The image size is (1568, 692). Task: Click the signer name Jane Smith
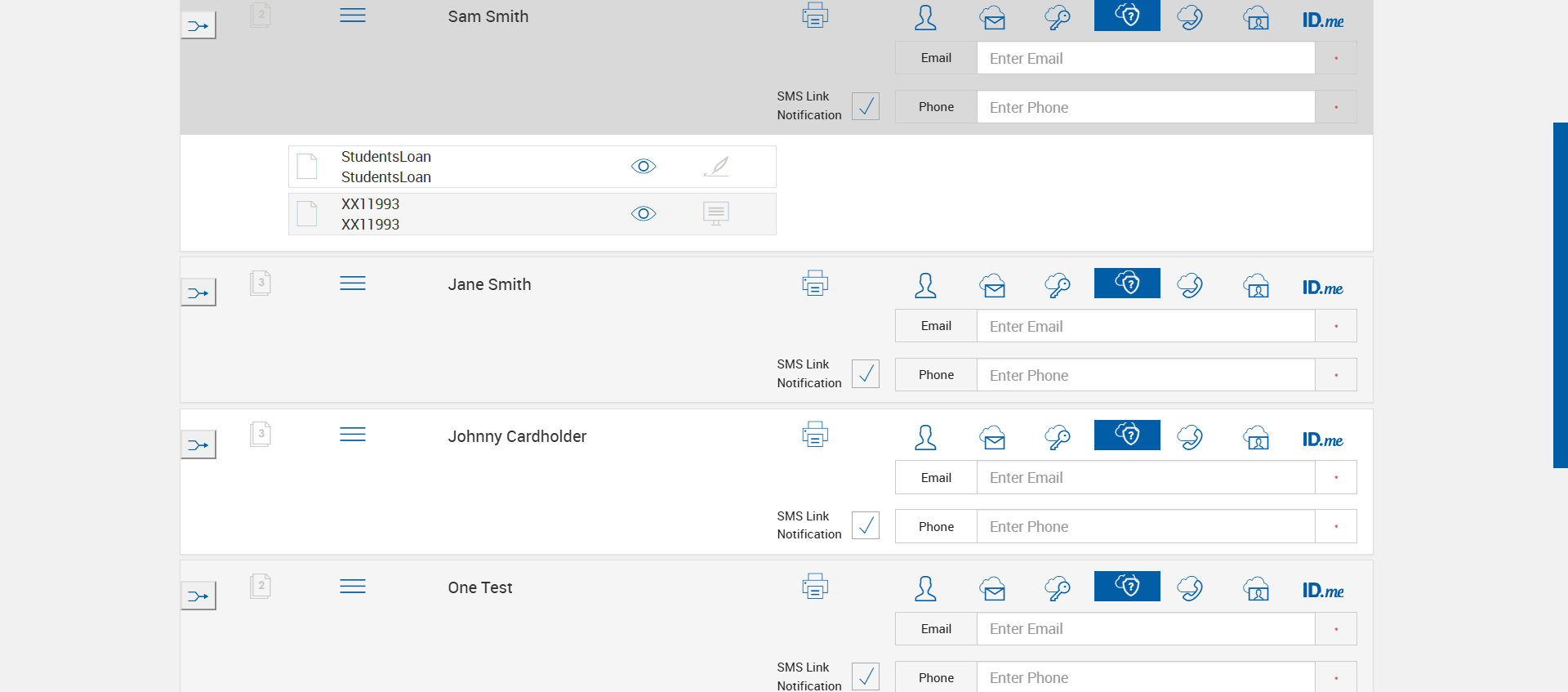point(489,284)
